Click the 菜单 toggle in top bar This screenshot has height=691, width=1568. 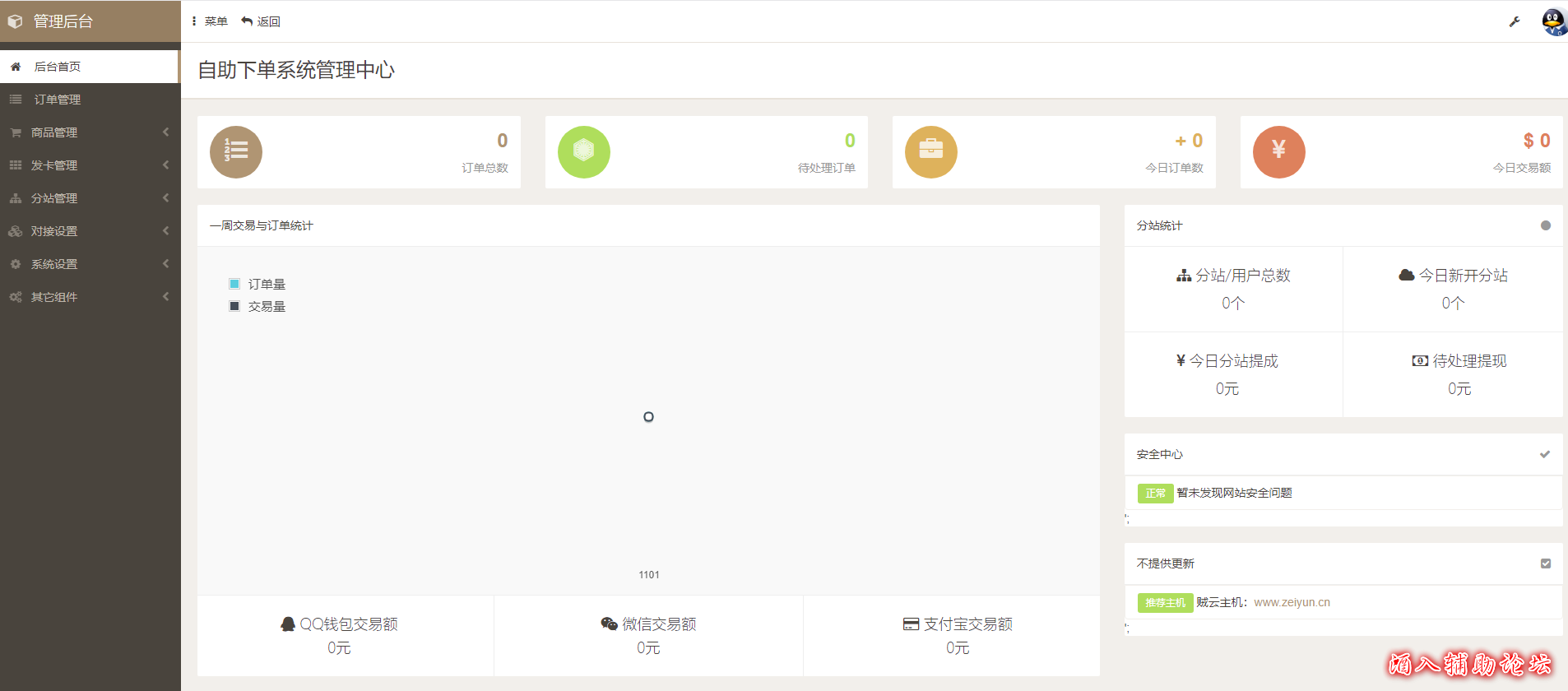pyautogui.click(x=210, y=21)
